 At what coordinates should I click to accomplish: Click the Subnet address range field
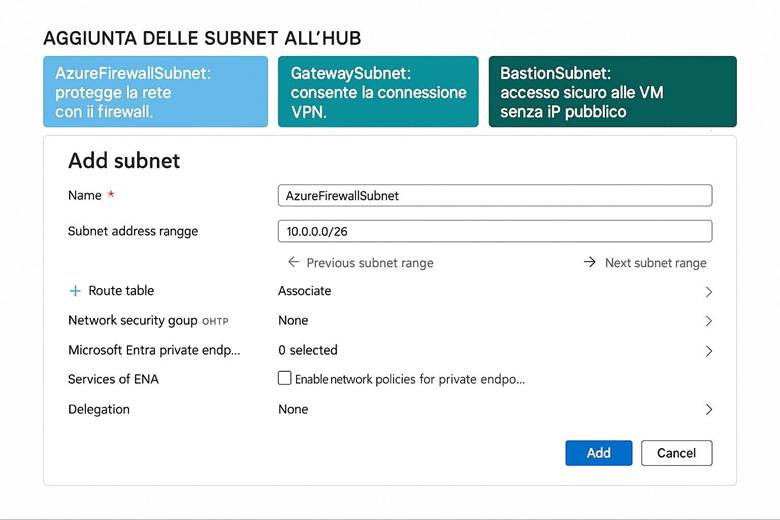pyautogui.click(x=494, y=231)
